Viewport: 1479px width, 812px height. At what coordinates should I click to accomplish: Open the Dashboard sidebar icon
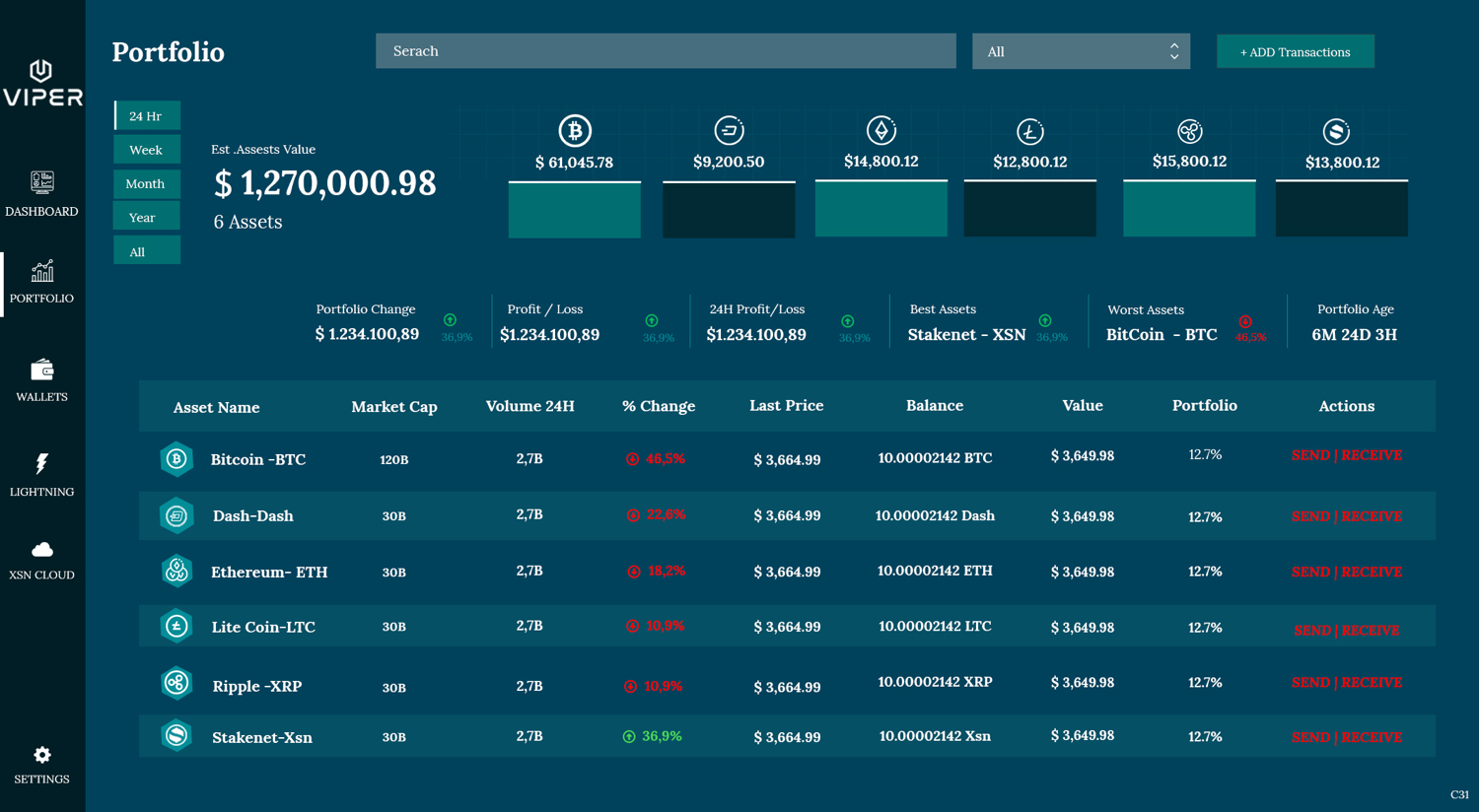(x=41, y=181)
